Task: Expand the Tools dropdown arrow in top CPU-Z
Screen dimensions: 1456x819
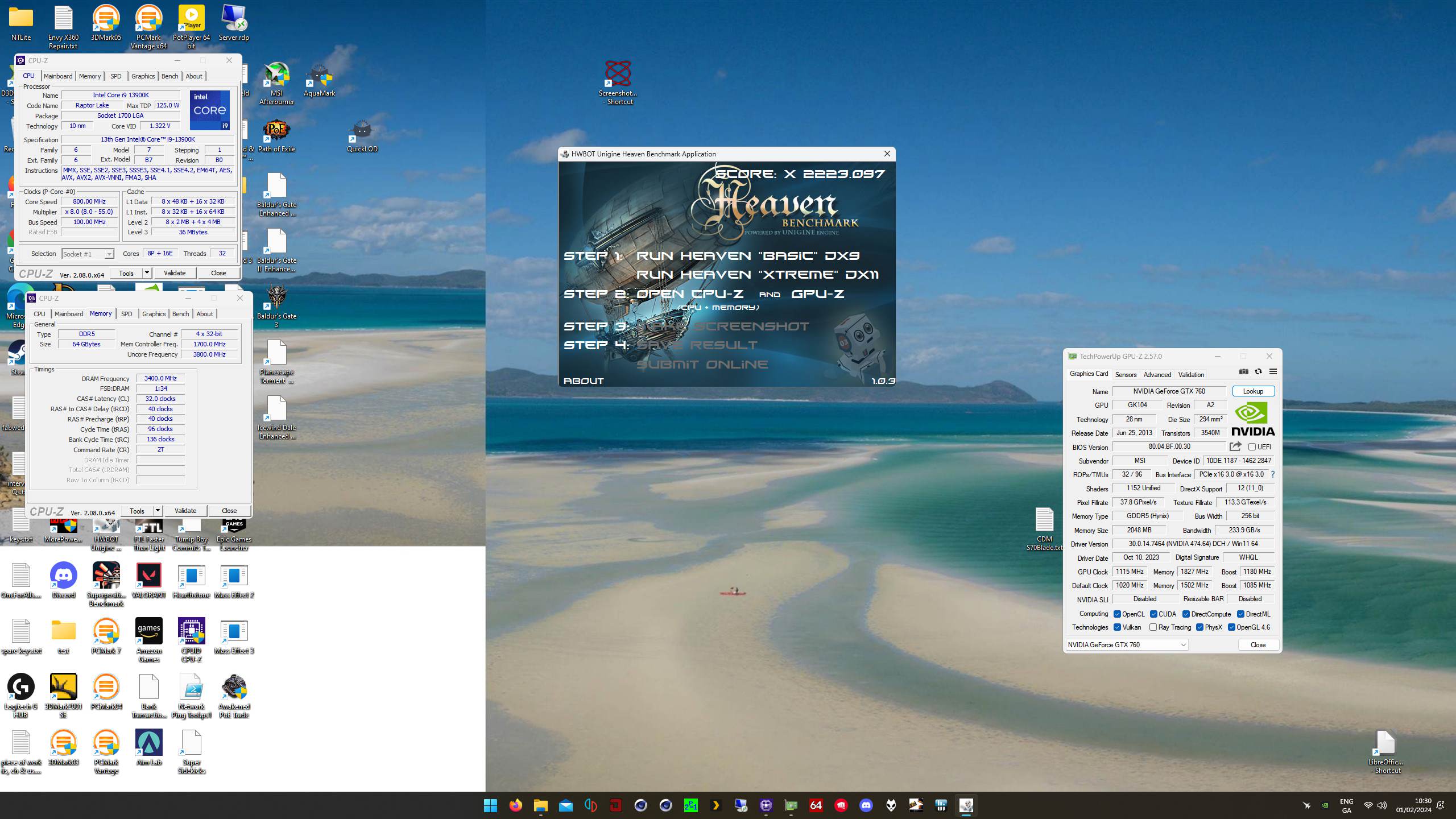Action: 147,273
